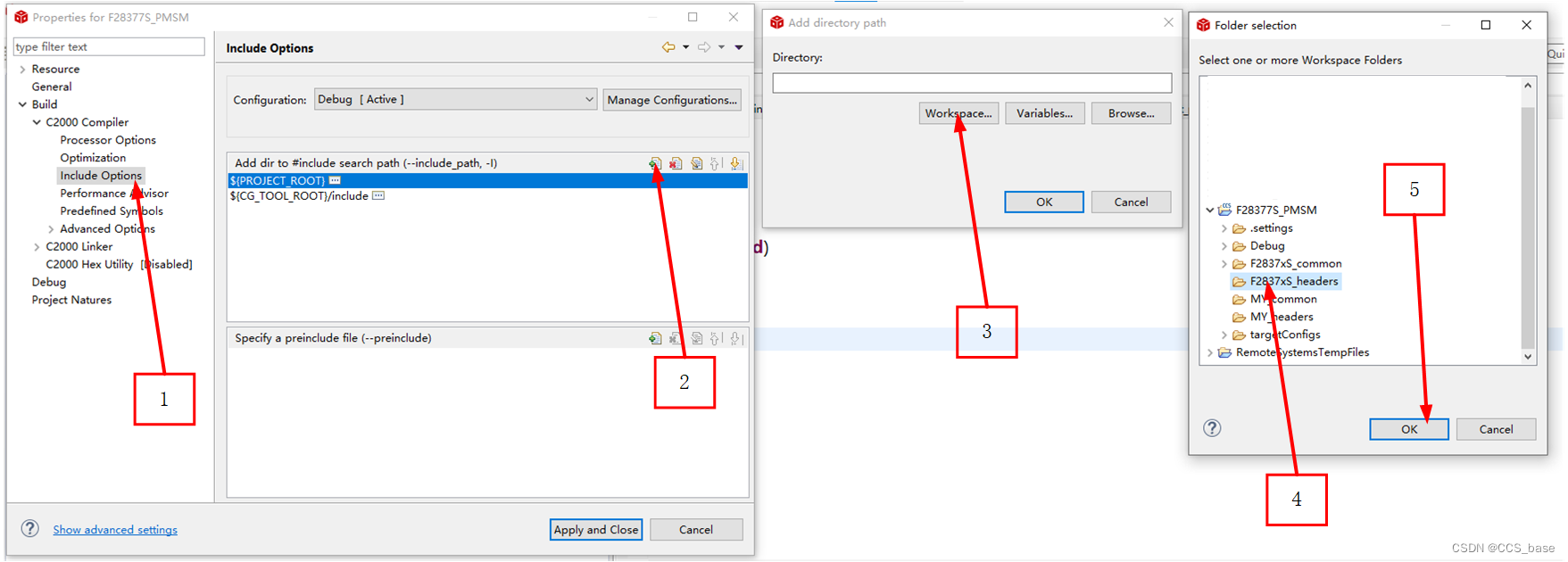Click ellipsis button next to ${CG_TOOL_ROOT}/include
Screen dimensions: 1568x562
[x=378, y=195]
